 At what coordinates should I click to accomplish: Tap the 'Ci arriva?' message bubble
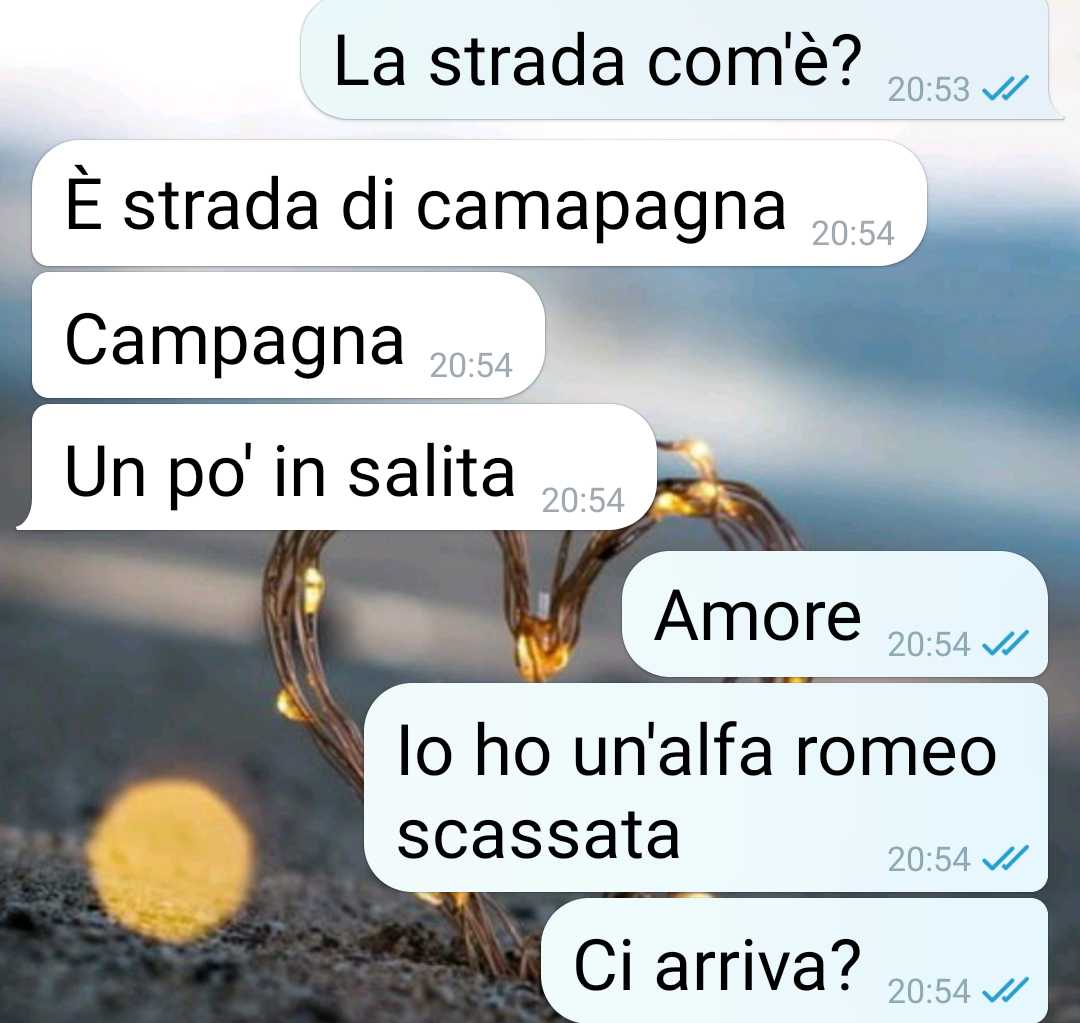[795, 960]
